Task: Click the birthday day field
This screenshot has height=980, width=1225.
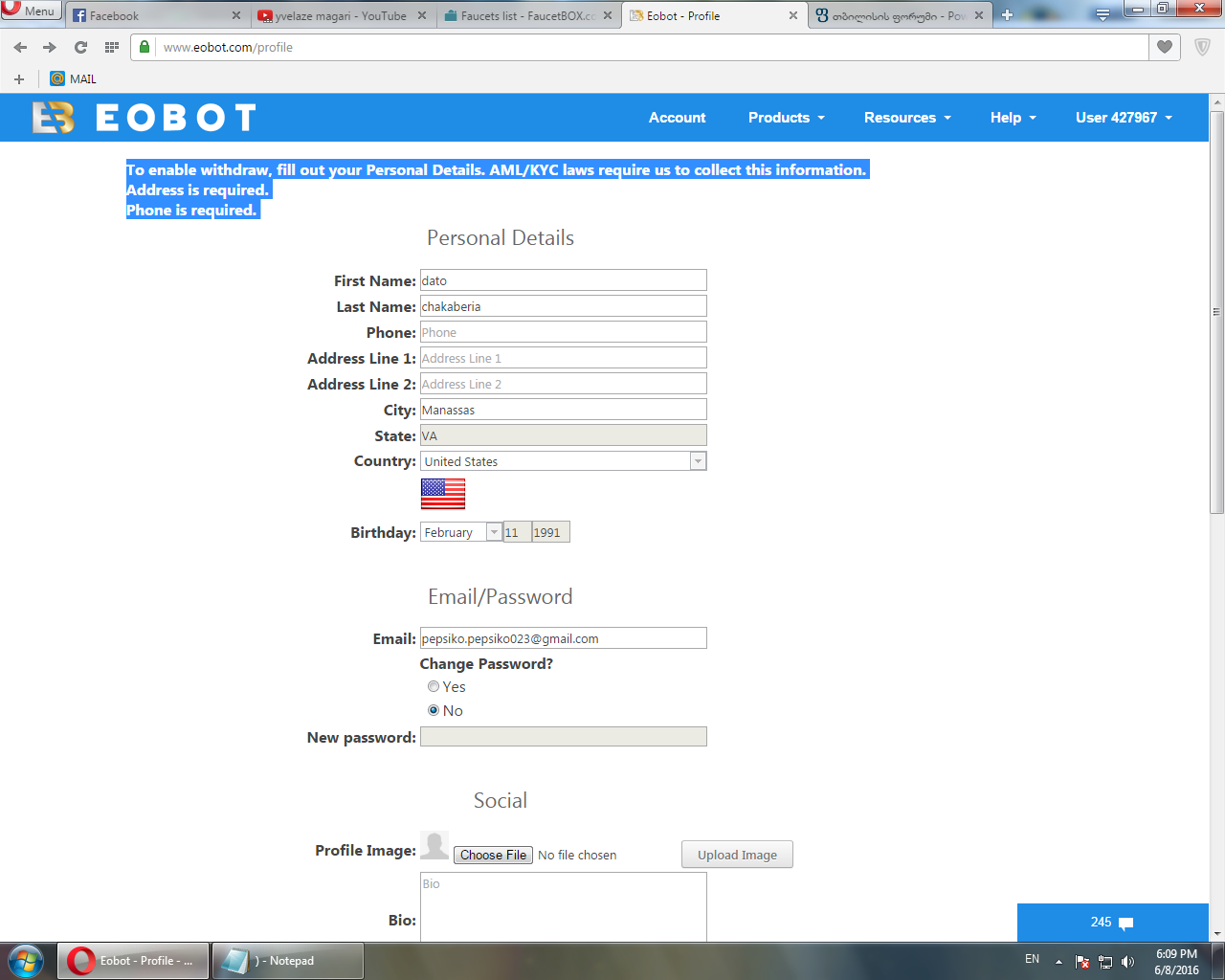Action: click(x=517, y=532)
